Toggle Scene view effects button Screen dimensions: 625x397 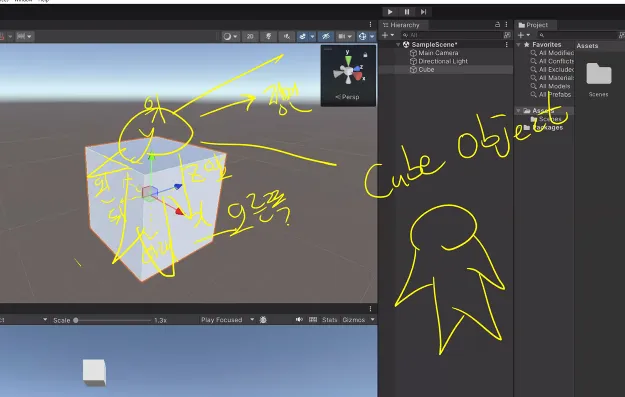point(303,36)
